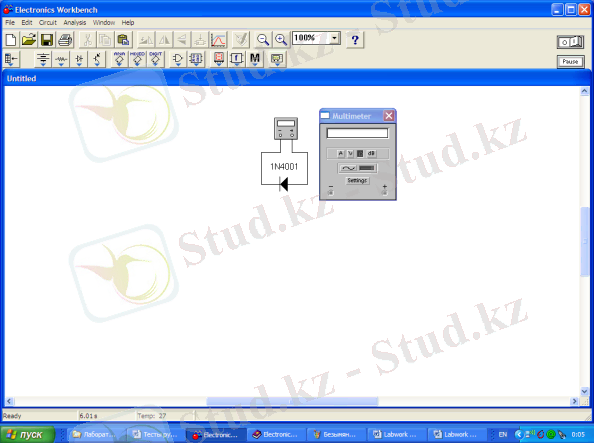Zoom out with magnifier minus
Screen dimensions: 594x443
[263, 39]
